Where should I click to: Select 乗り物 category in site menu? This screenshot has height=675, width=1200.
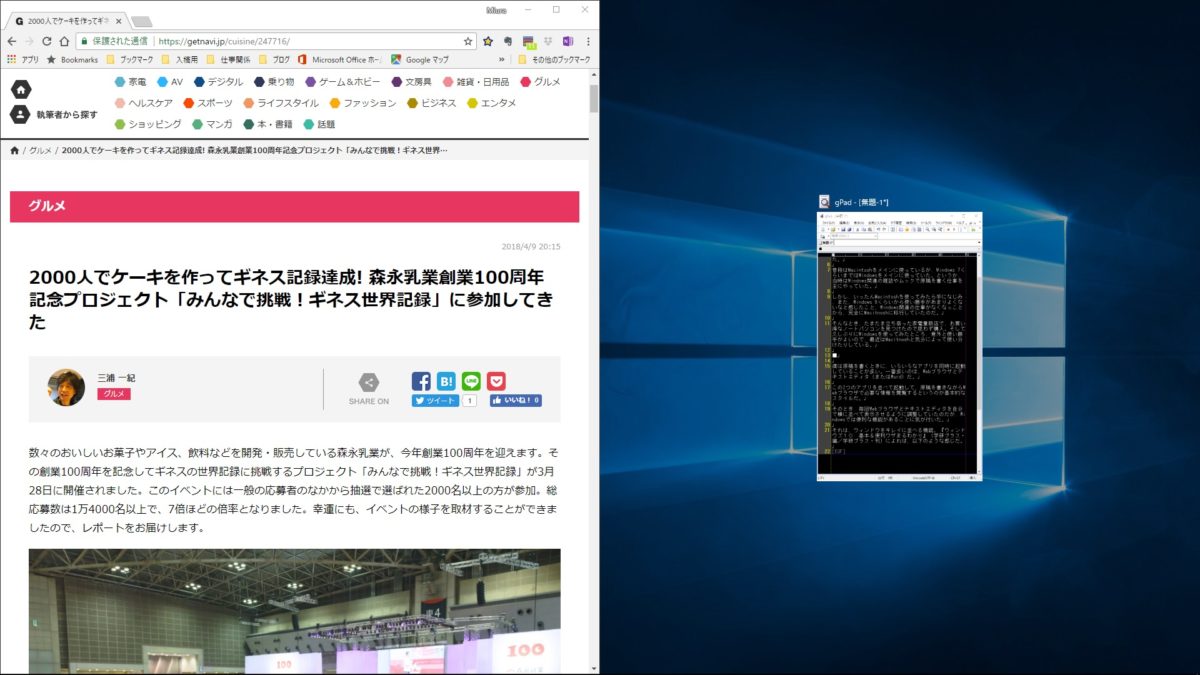274,81
